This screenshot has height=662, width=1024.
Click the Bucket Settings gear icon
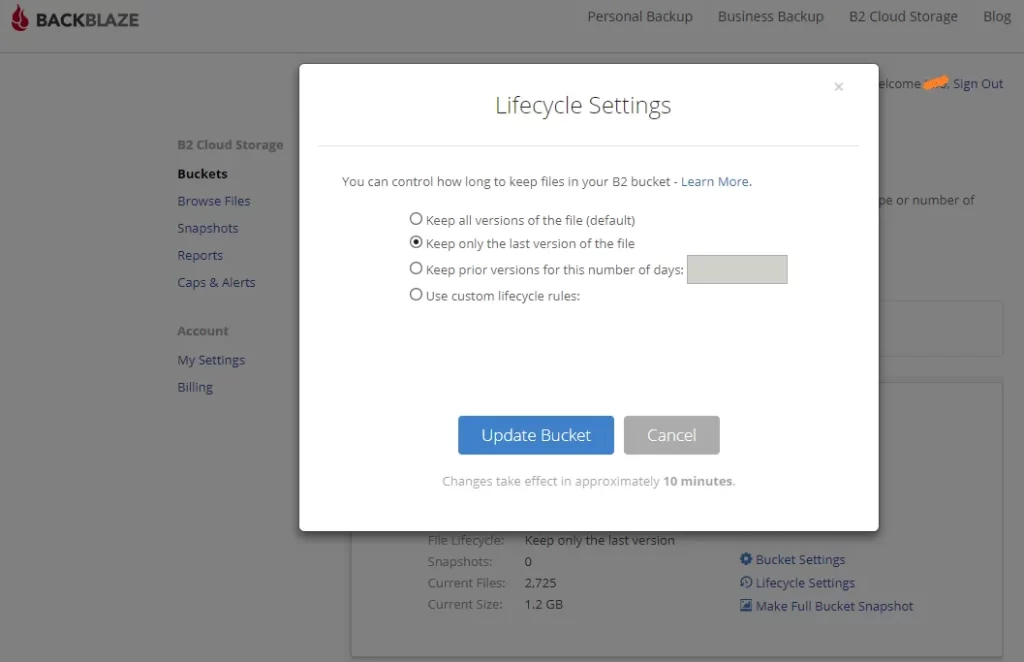(746, 559)
